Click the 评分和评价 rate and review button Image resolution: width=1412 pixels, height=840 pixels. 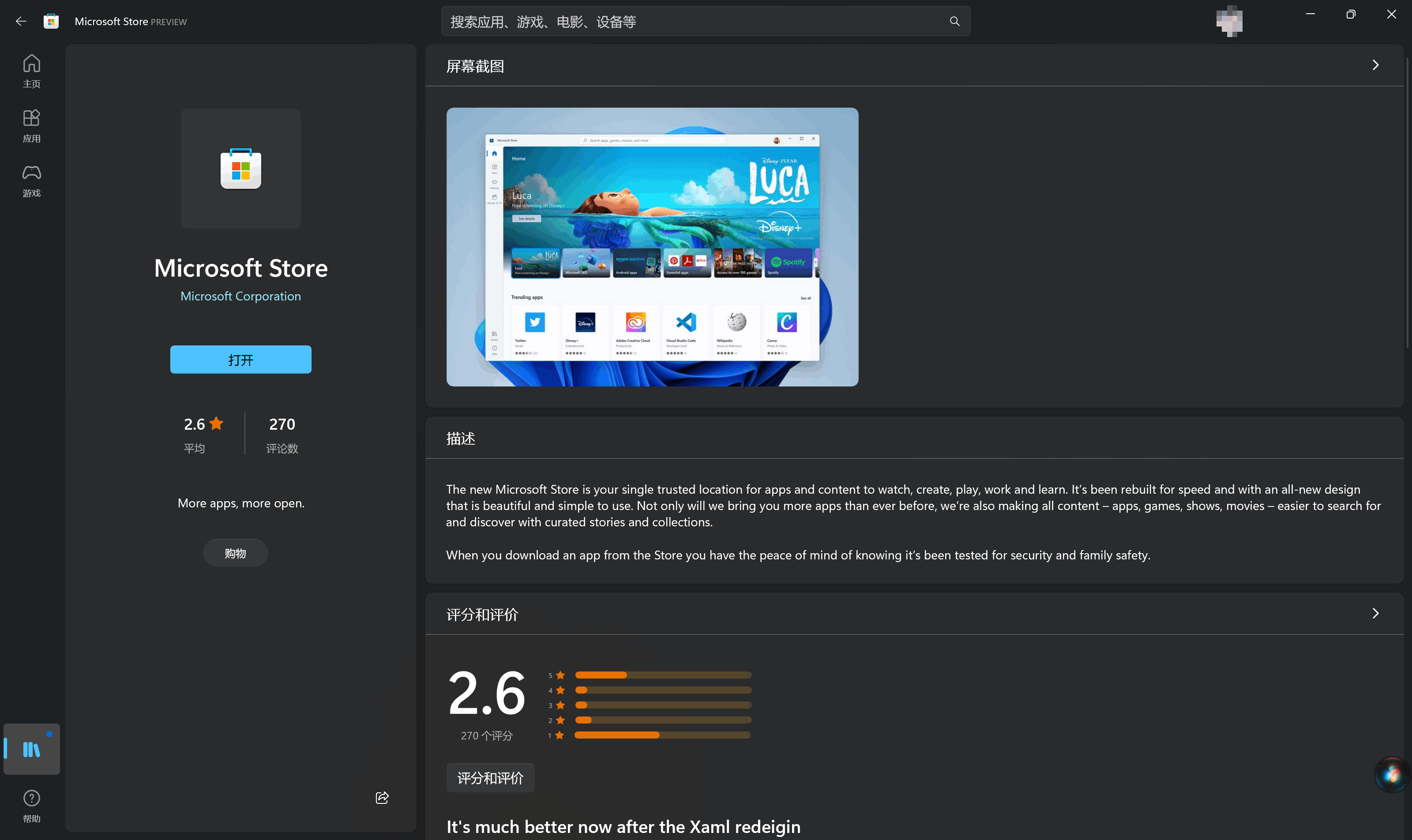490,778
